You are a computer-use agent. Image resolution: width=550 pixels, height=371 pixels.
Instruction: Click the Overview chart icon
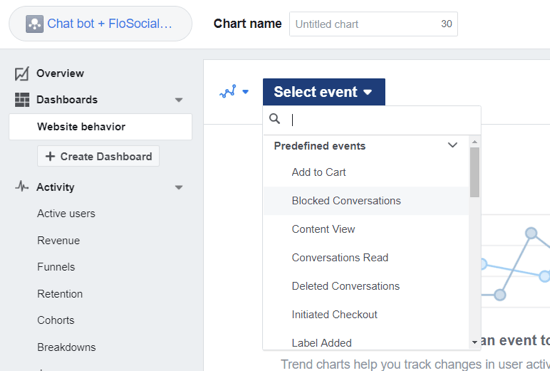coord(22,74)
